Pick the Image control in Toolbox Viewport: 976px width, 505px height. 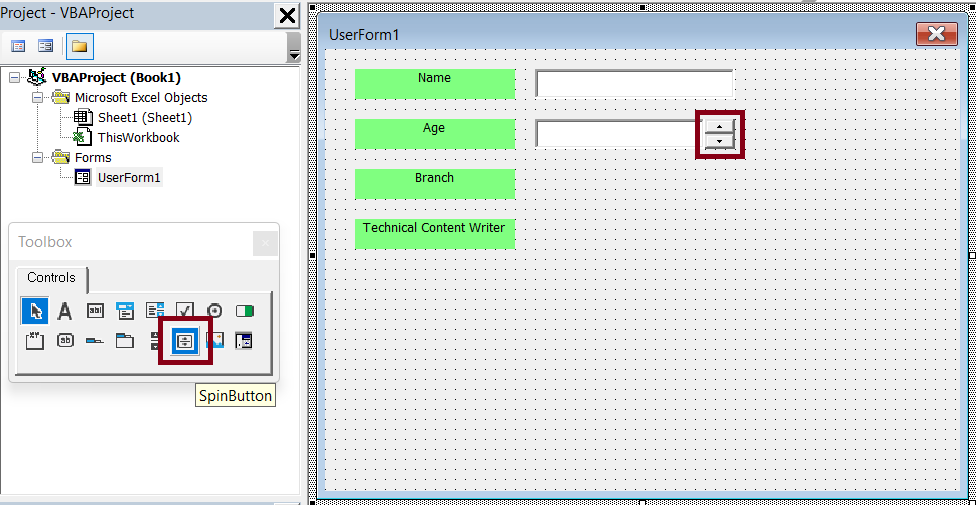[215, 341]
